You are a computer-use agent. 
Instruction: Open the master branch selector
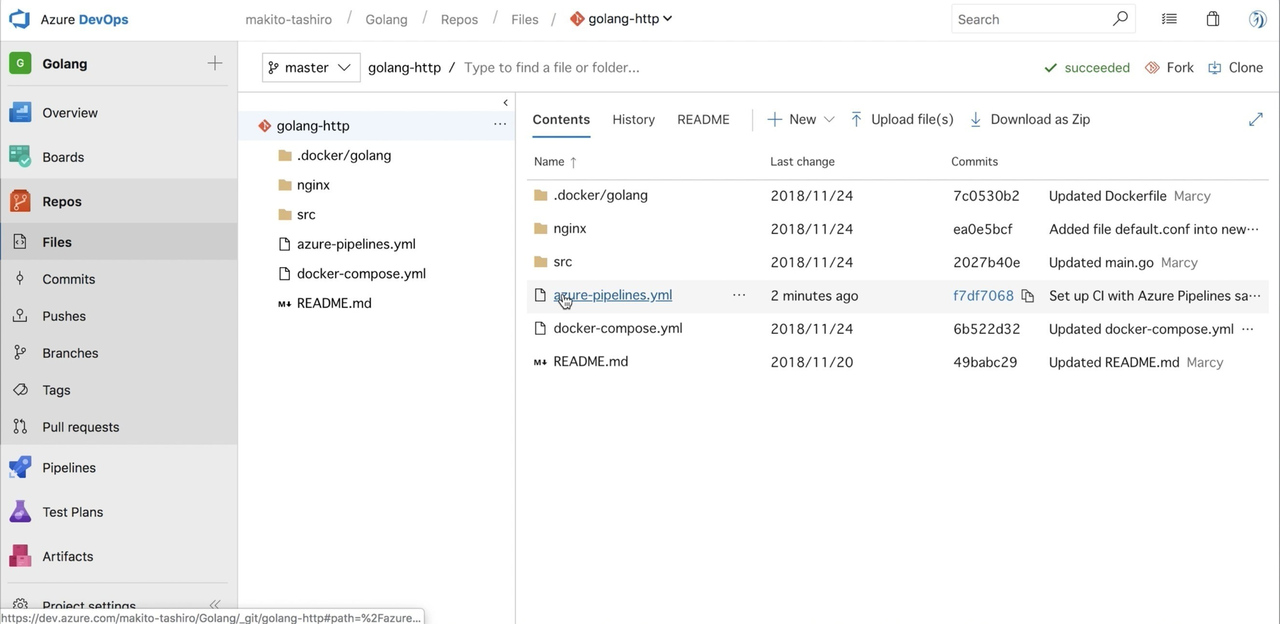310,67
